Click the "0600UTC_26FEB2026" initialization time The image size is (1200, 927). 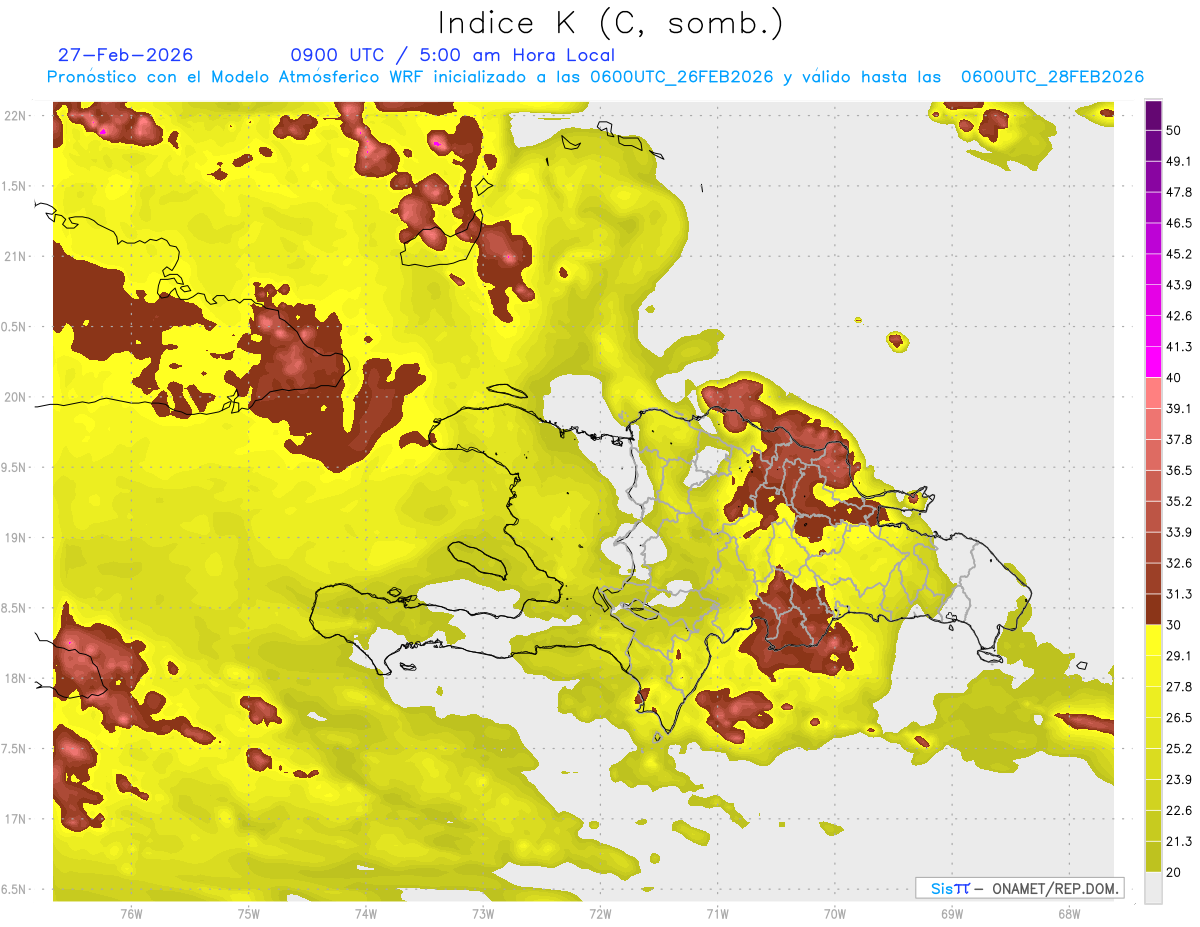point(682,77)
